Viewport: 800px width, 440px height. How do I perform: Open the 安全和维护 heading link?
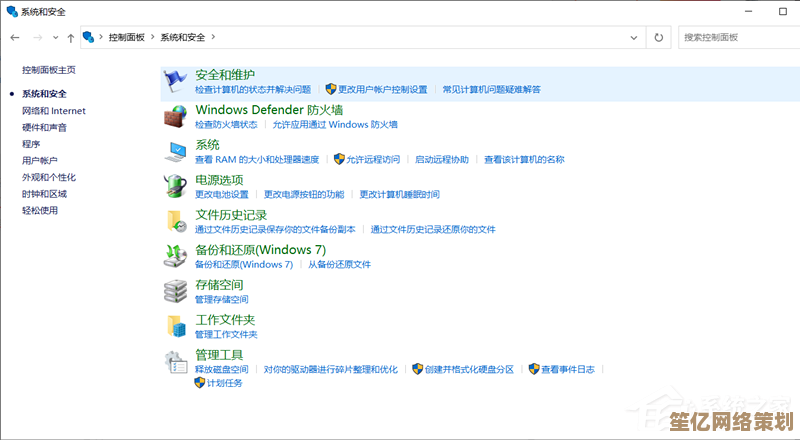coord(225,75)
